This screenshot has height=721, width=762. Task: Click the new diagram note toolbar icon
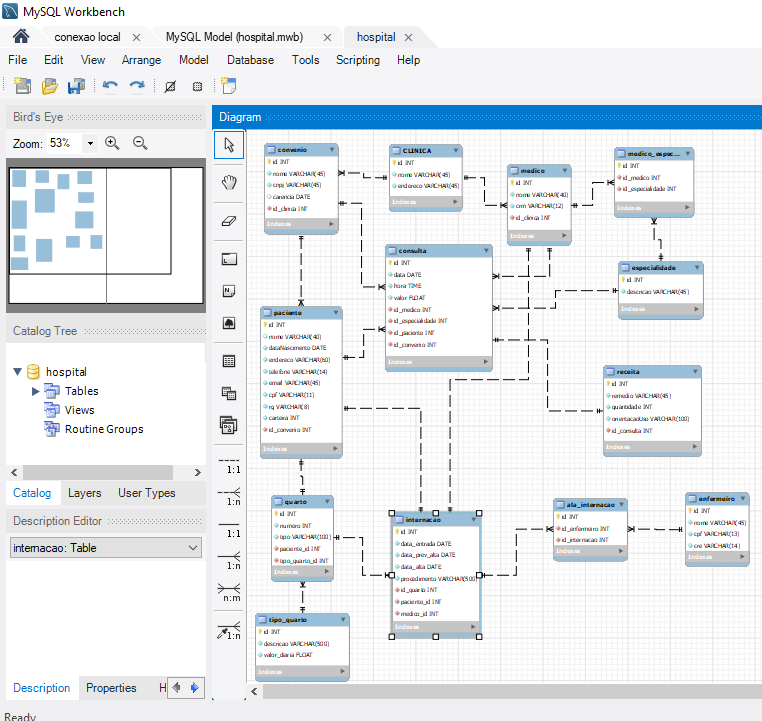tap(228, 86)
